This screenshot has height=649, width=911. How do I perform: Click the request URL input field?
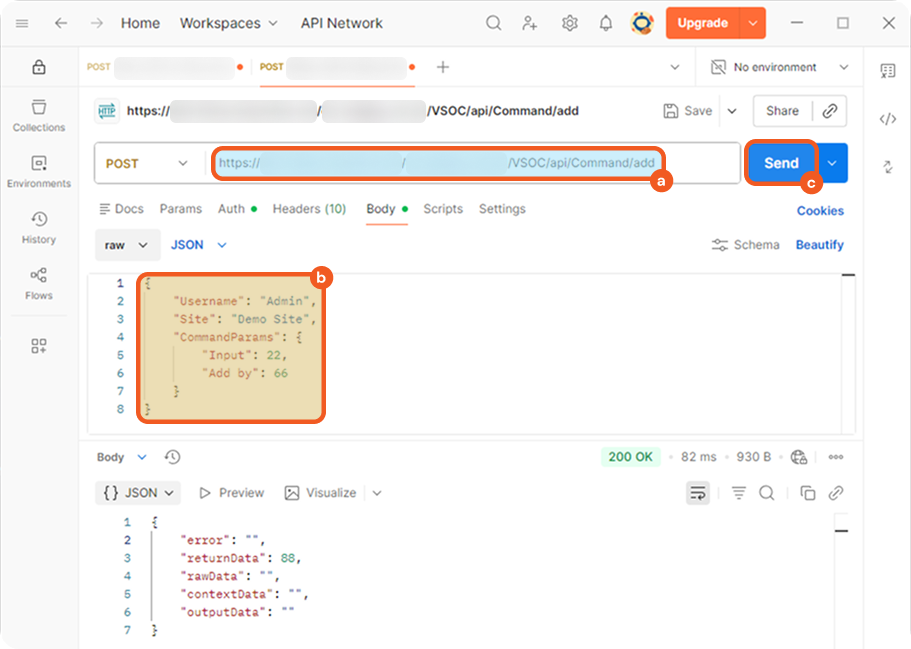[437, 163]
